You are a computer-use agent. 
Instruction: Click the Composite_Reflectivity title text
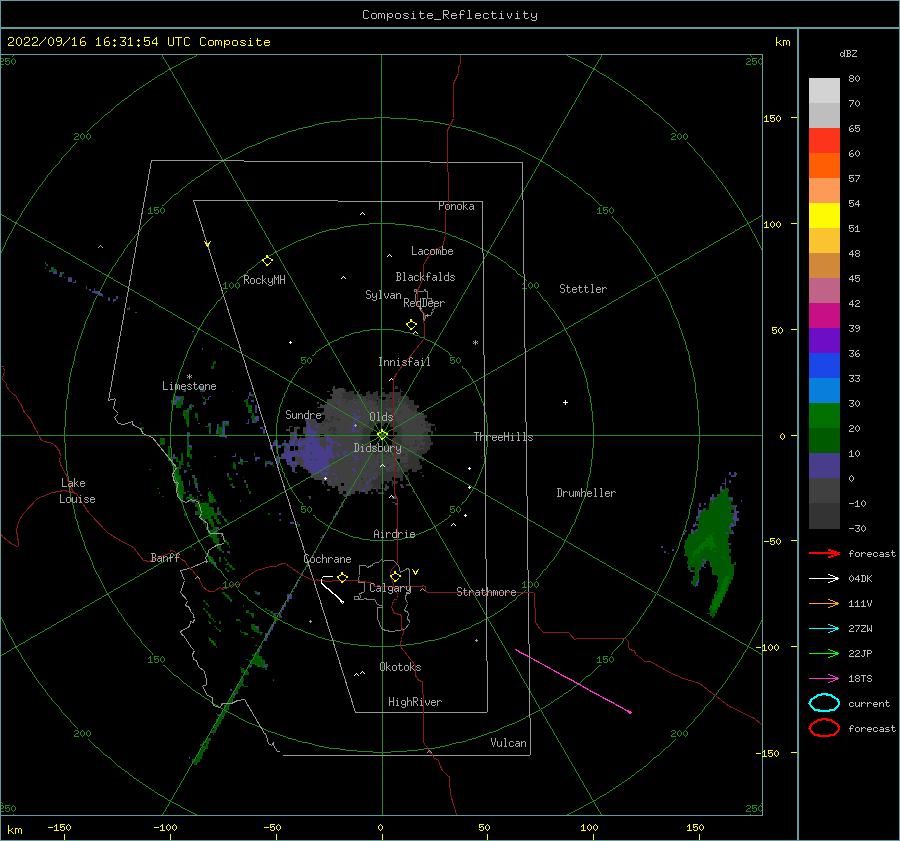coord(450,15)
